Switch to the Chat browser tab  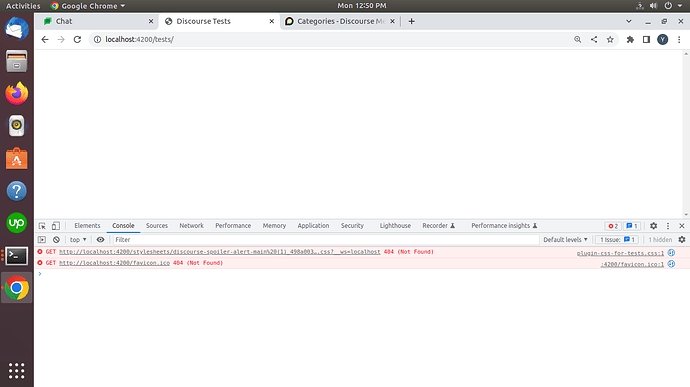click(x=99, y=21)
